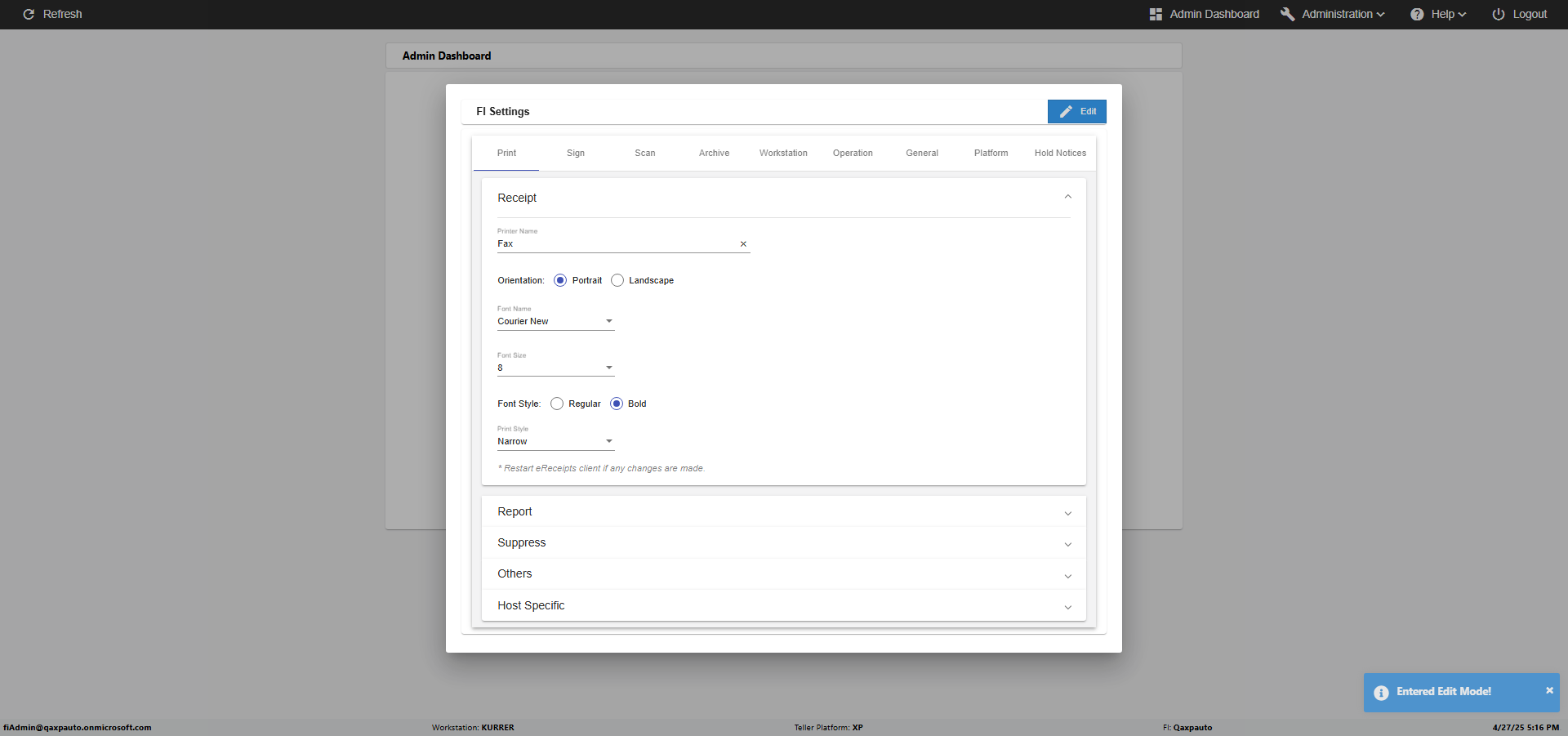Select Landscape orientation
This screenshot has width=1568, height=736.
click(x=617, y=280)
